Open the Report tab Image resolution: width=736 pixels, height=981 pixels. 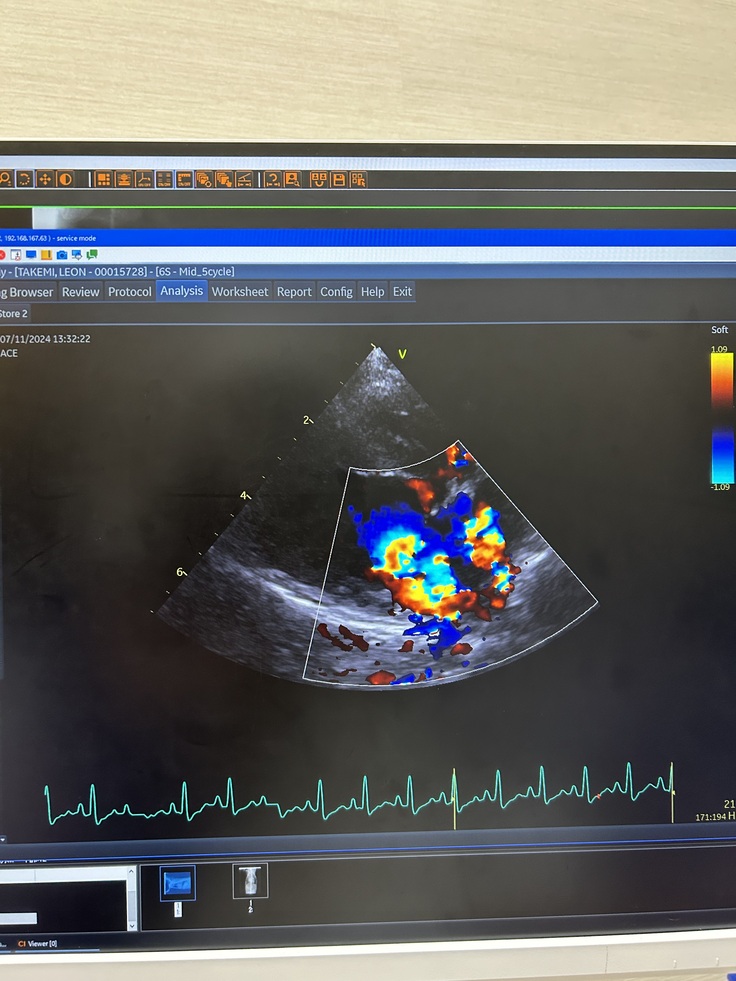pyautogui.click(x=294, y=292)
